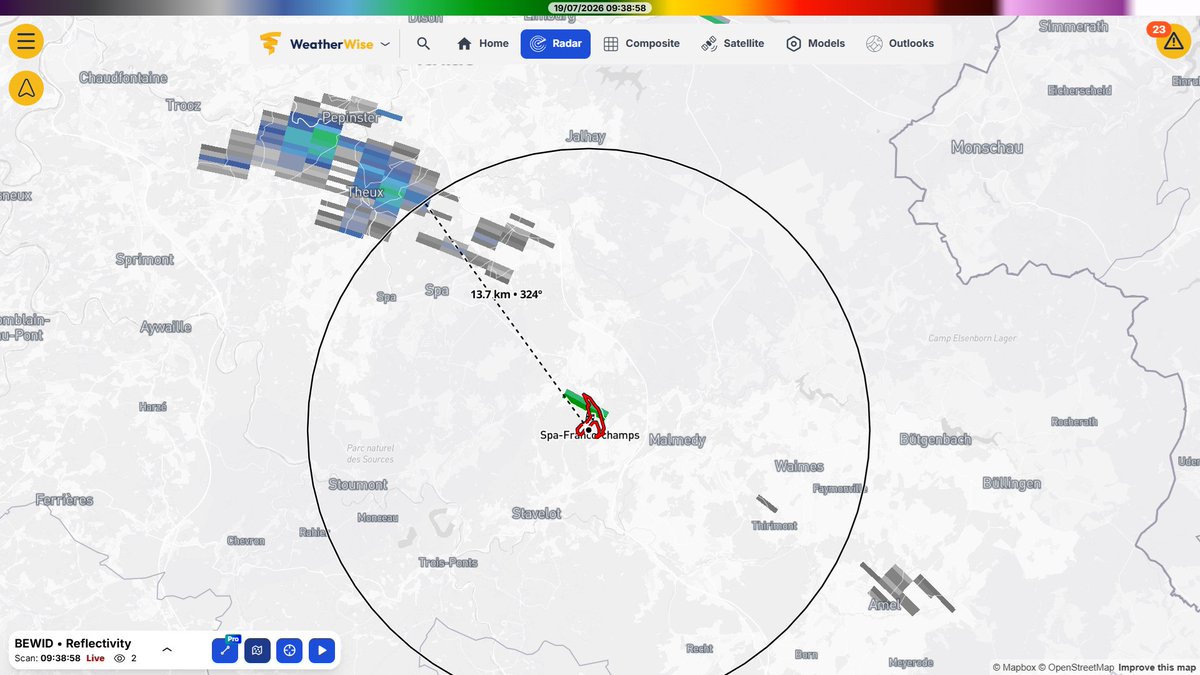Open the Satellite tab
Viewport: 1200px width, 675px height.
click(733, 44)
